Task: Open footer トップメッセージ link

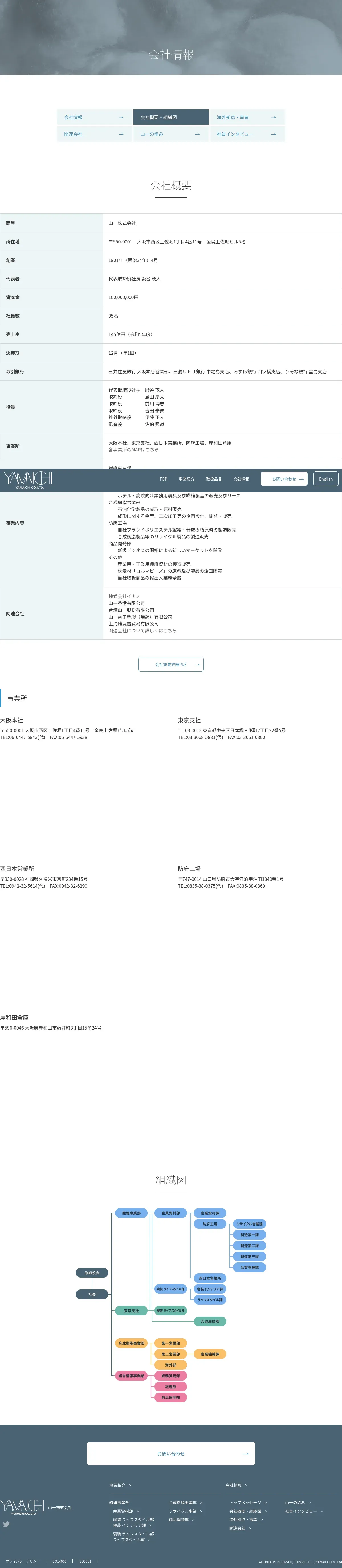Action: point(248,1502)
